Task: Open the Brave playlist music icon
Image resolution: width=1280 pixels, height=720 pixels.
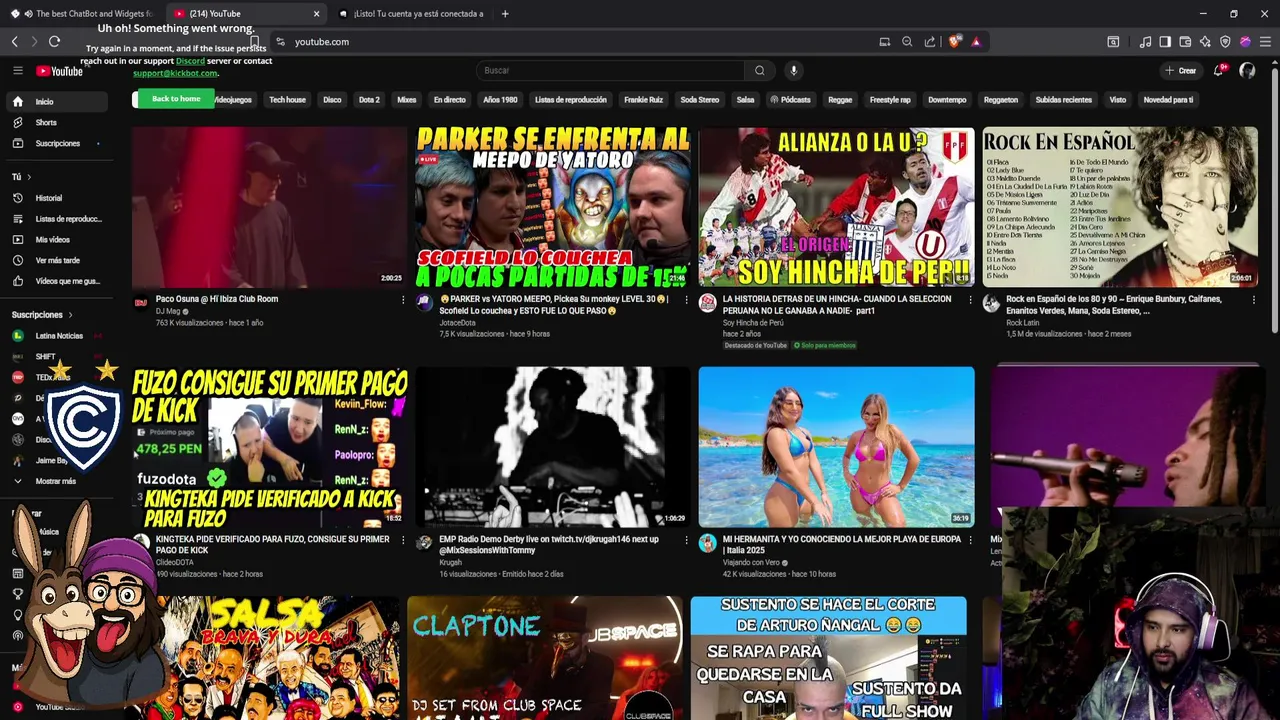Action: tap(1145, 42)
